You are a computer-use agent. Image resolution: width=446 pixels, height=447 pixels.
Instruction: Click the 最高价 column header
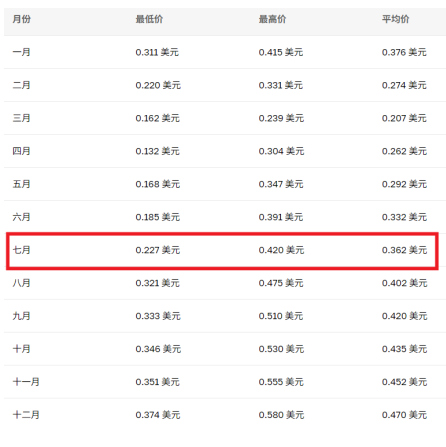[x=272, y=19]
